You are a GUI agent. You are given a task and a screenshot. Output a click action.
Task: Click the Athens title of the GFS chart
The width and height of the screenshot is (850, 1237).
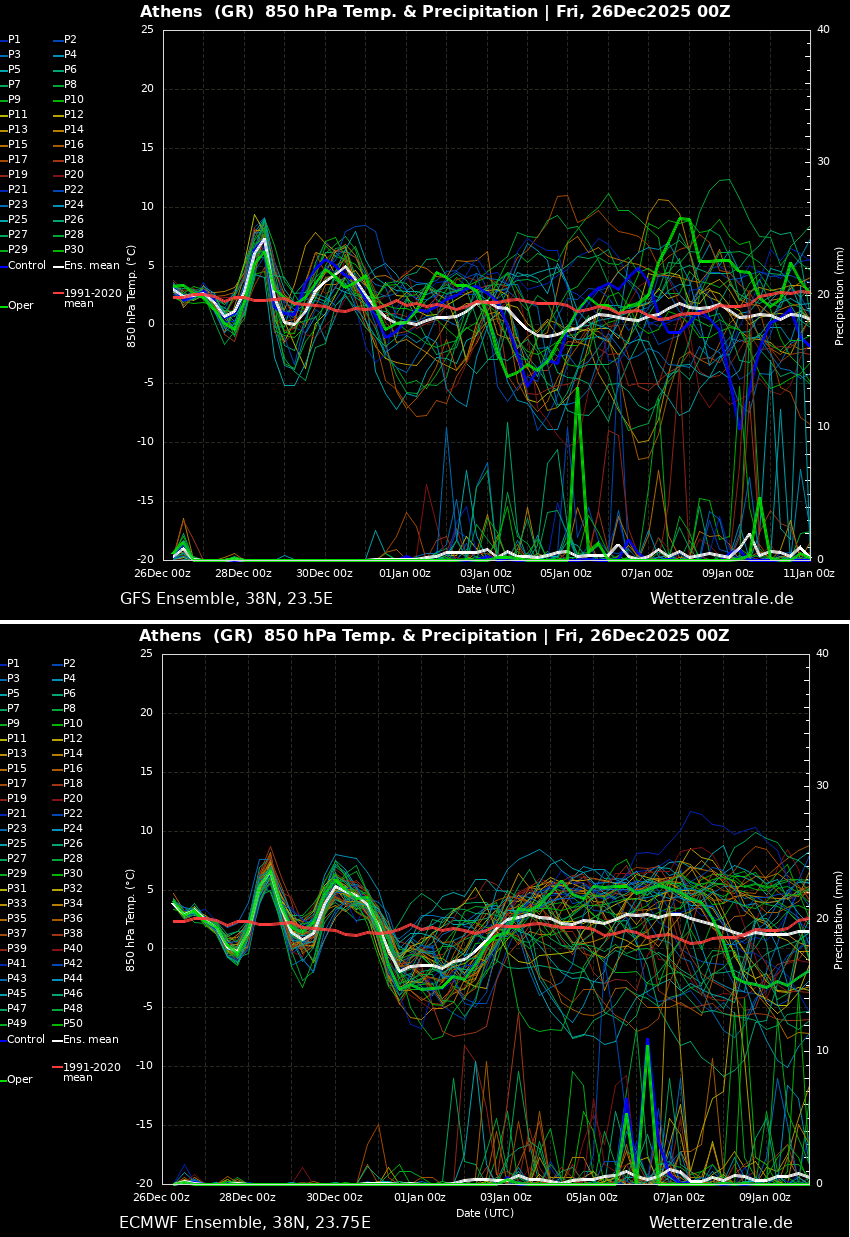(x=435, y=12)
